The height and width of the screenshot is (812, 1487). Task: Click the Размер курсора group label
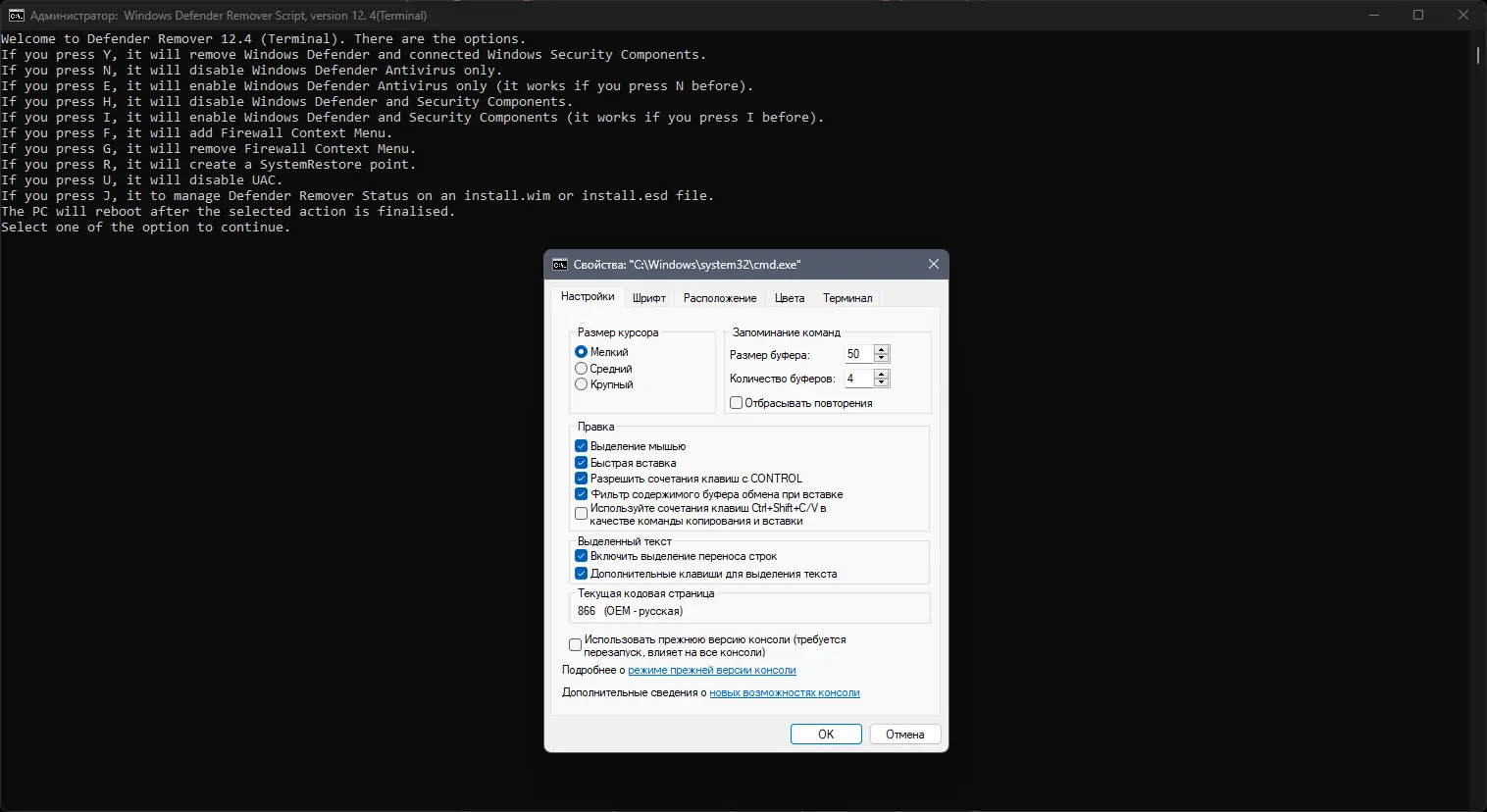click(x=618, y=332)
